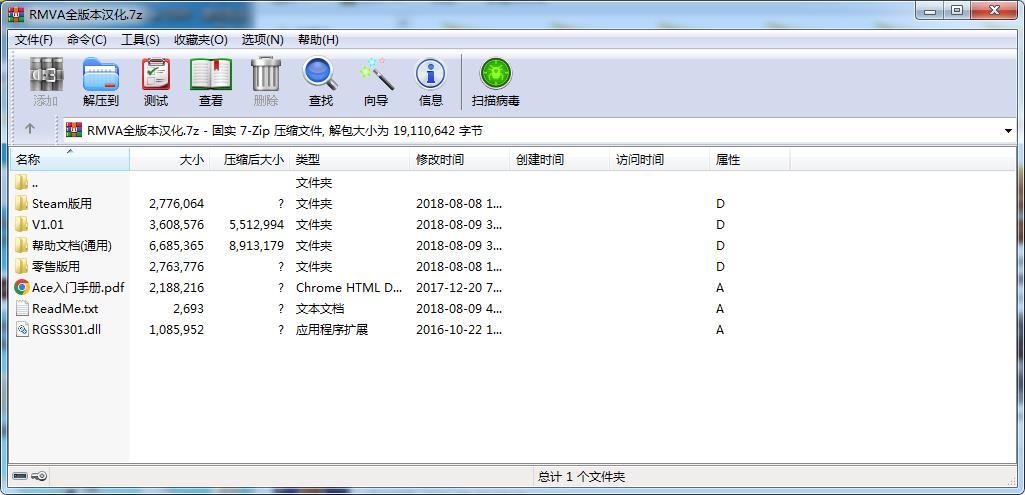Sort by 属性 column header
Image resolution: width=1025 pixels, height=495 pixels.
coord(750,160)
